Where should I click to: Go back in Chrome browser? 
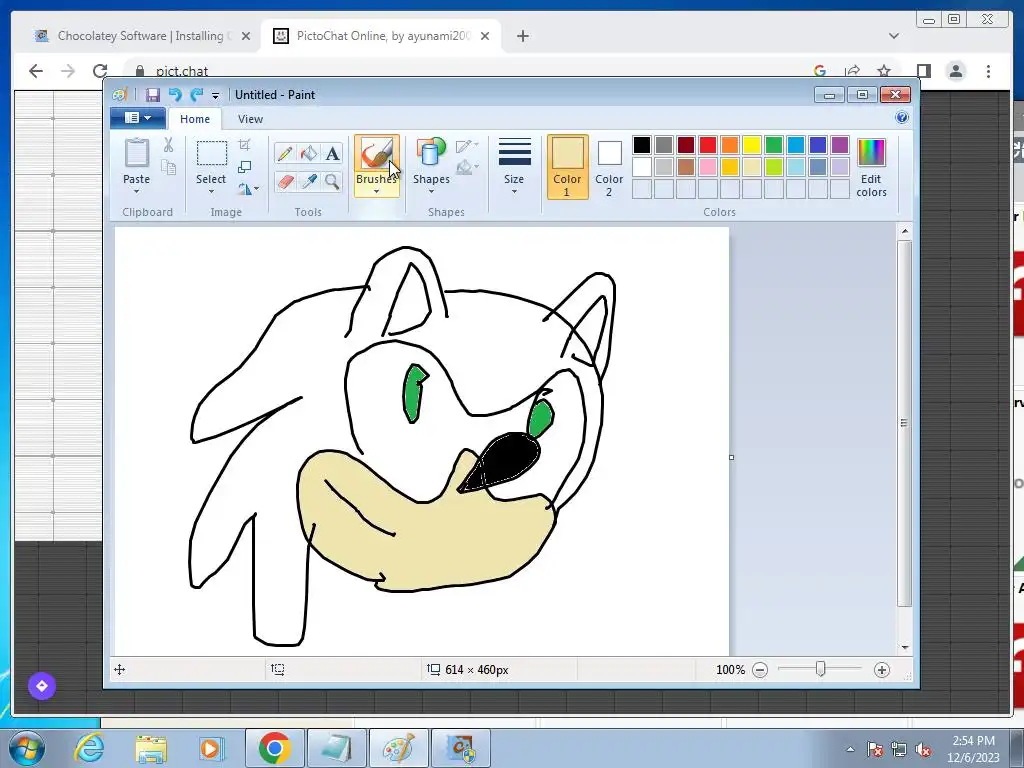pos(36,71)
